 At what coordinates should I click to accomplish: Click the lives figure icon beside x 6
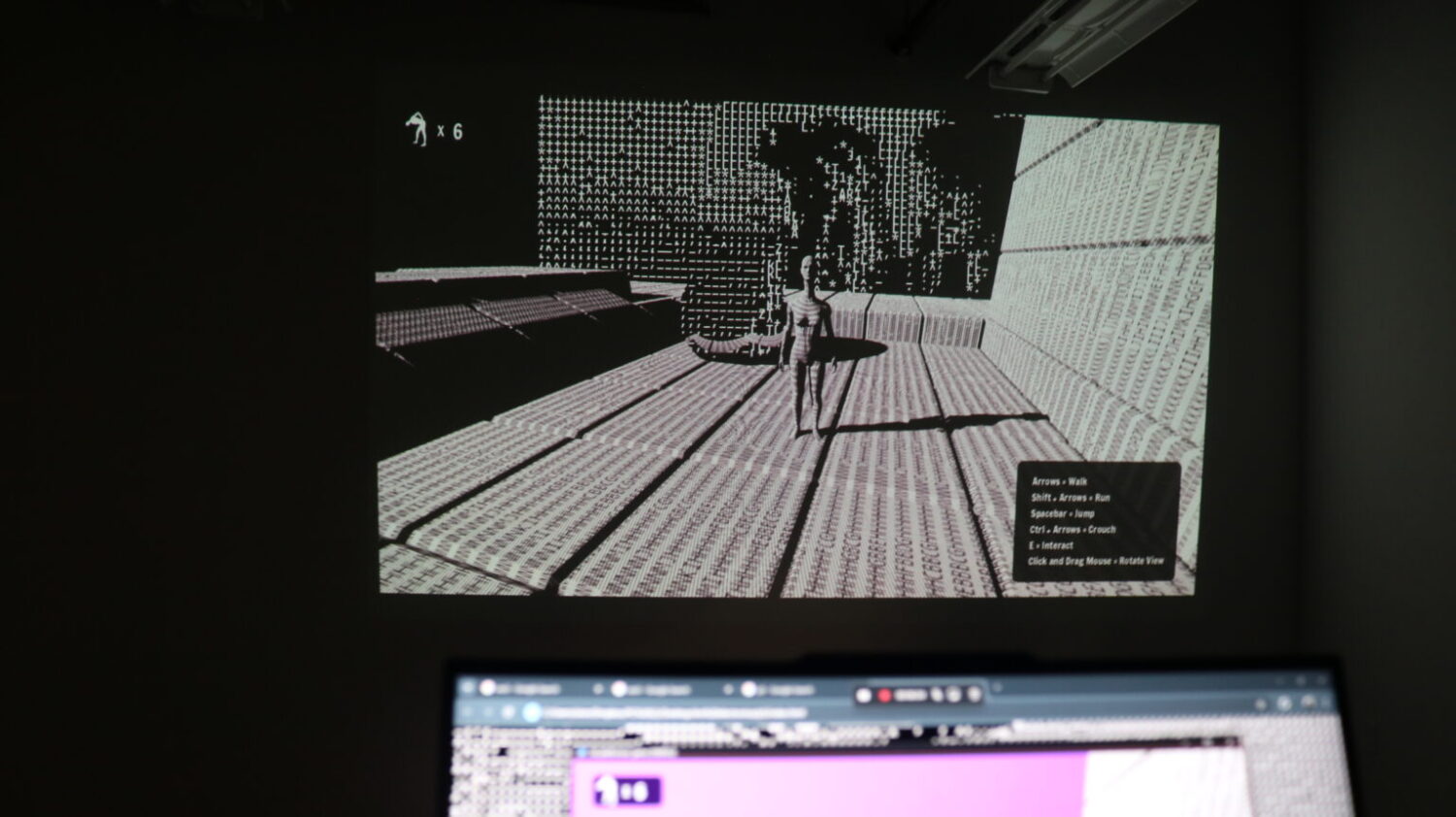pos(417,129)
